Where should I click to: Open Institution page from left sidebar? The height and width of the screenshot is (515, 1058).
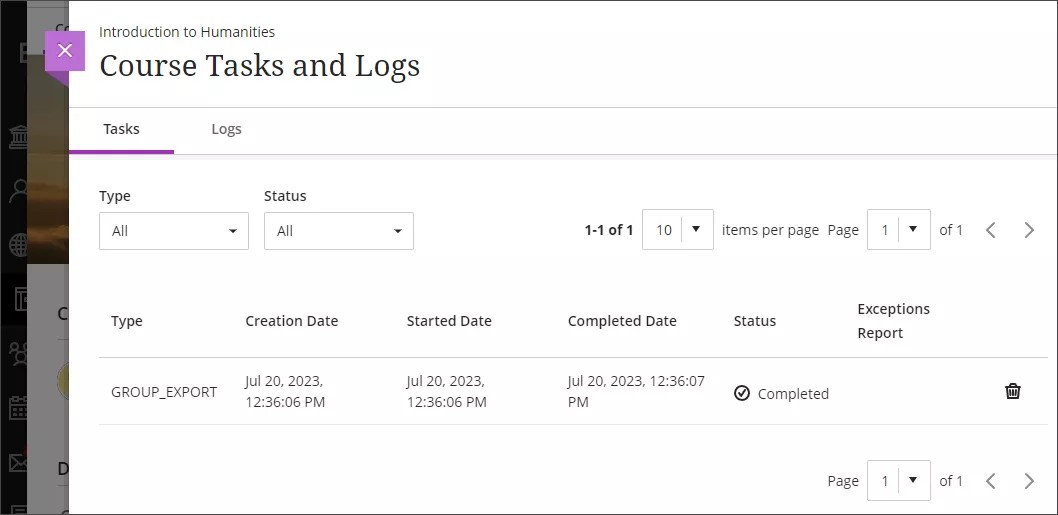point(18,137)
